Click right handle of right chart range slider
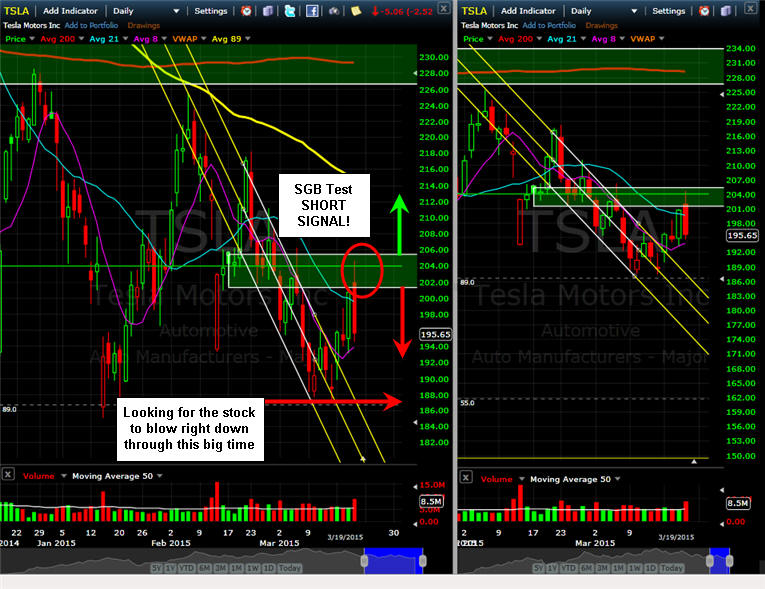This screenshot has height=589, width=765. click(x=730, y=561)
